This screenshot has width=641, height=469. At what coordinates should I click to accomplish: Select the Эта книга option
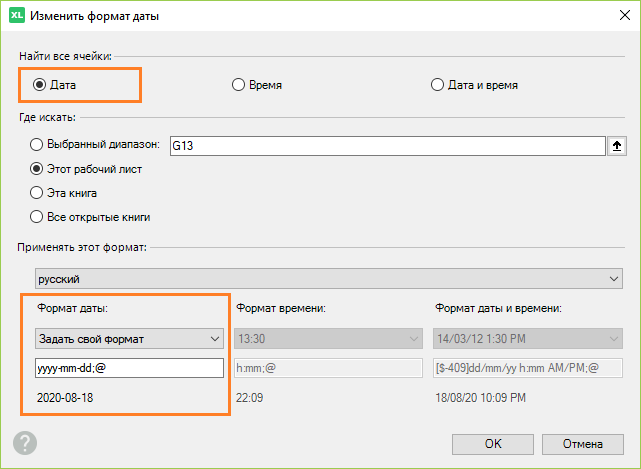[x=39, y=193]
